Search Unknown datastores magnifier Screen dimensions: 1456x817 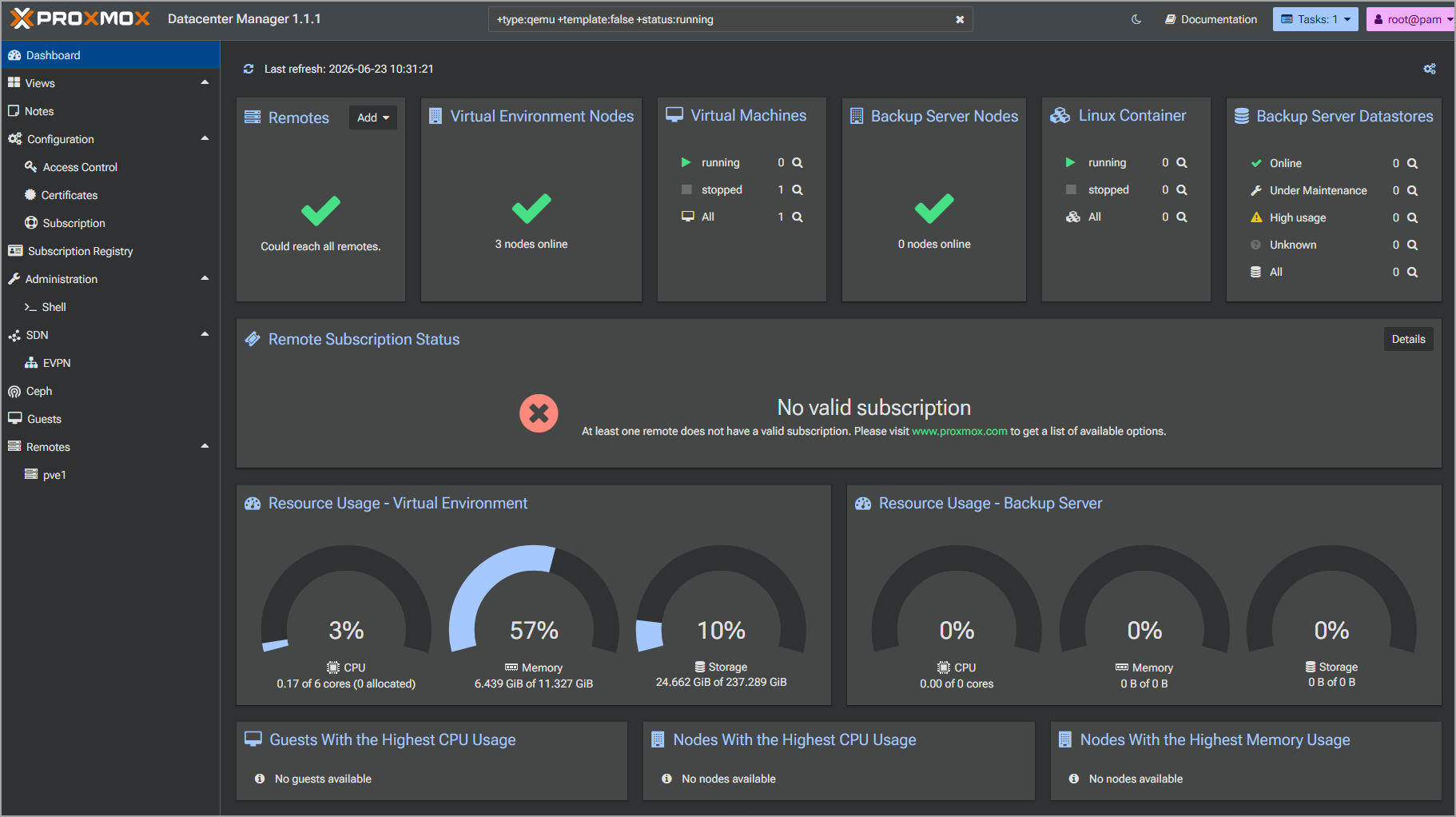pyautogui.click(x=1412, y=245)
